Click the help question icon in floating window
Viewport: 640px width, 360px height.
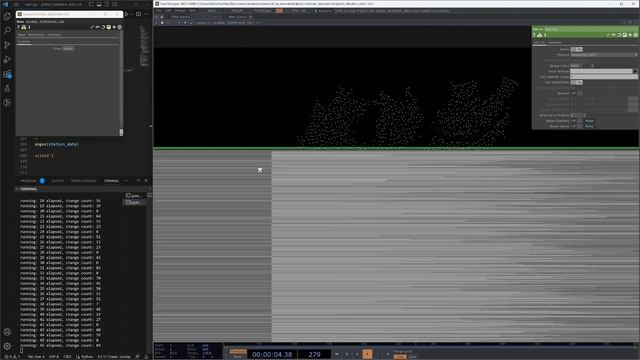pyautogui.click(x=18, y=27)
